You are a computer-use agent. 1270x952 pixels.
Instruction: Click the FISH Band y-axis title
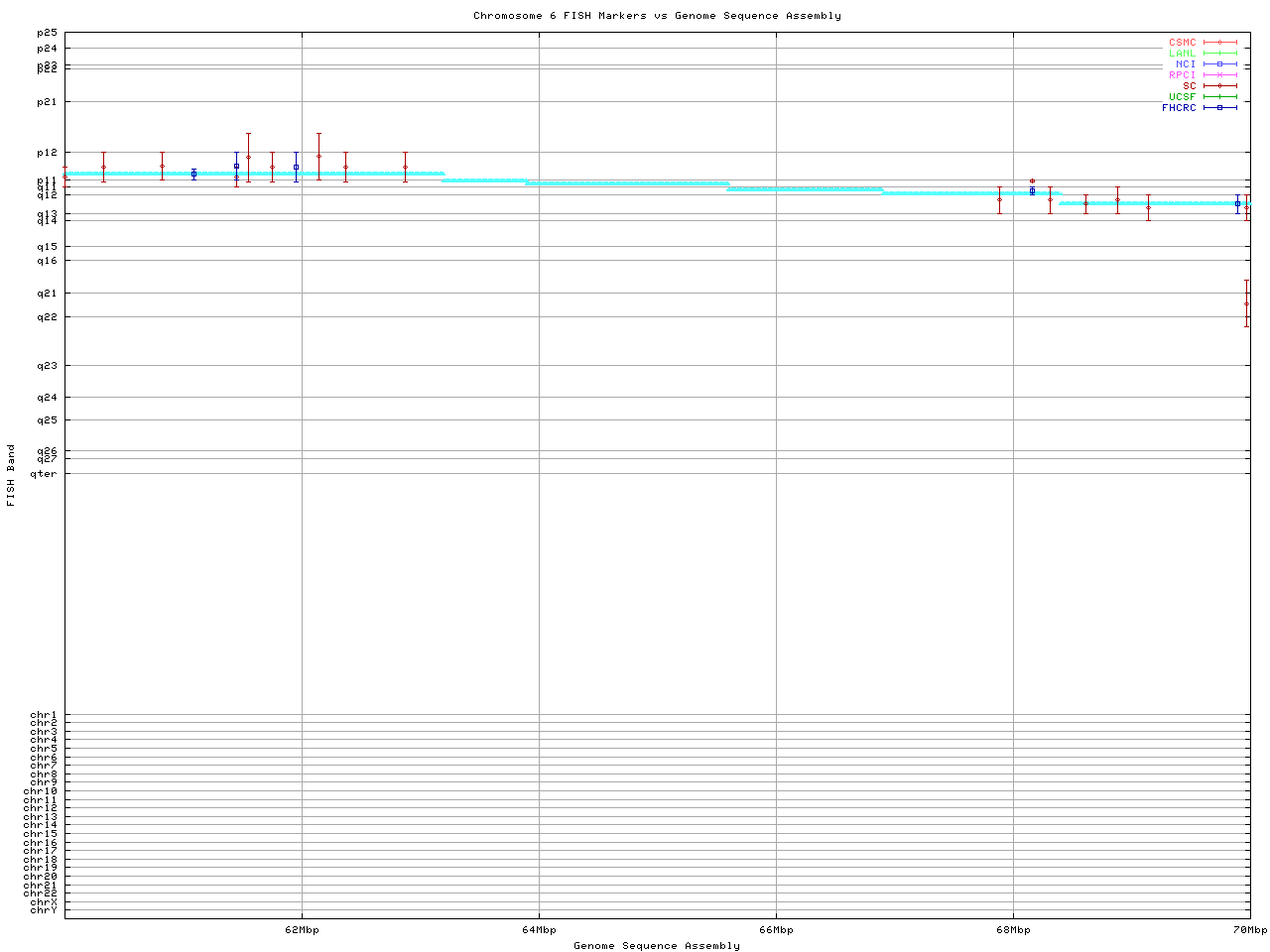pyautogui.click(x=12, y=475)
